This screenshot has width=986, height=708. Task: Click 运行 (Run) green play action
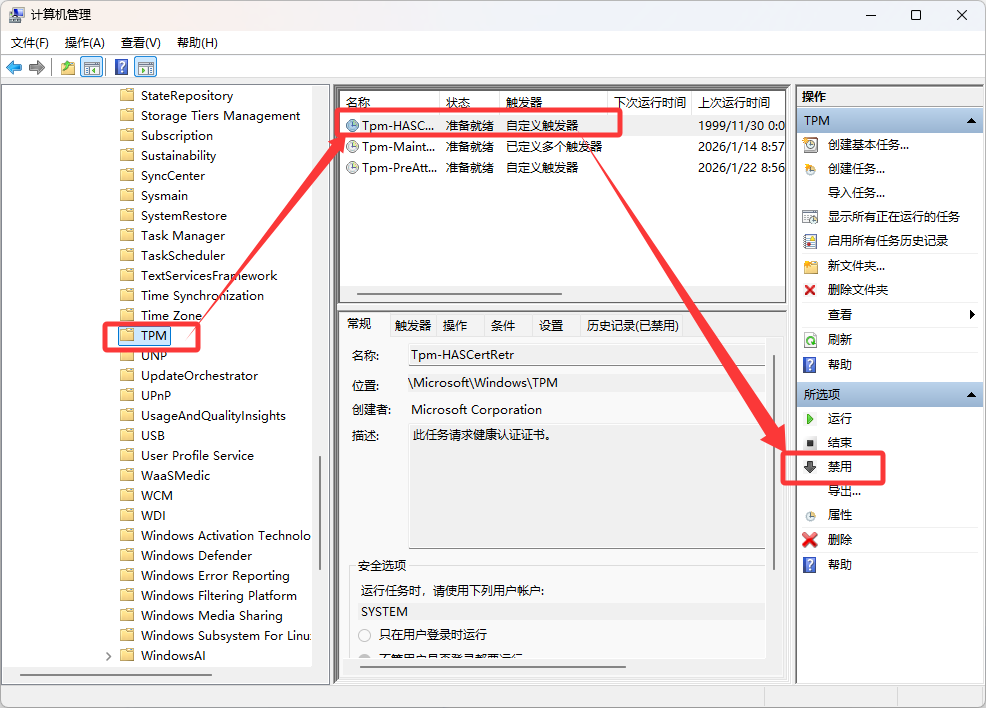[839, 418]
